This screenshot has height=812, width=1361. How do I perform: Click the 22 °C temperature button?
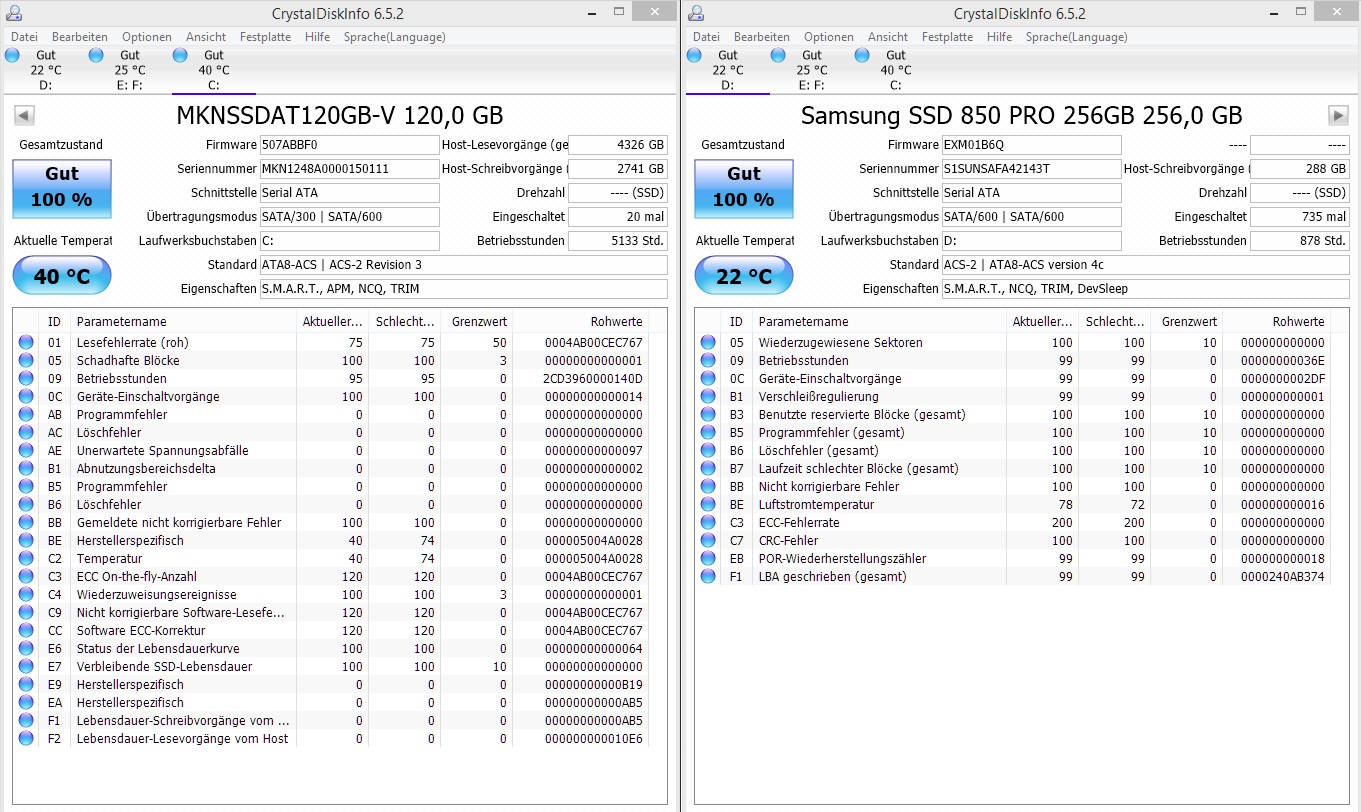pyautogui.click(x=743, y=277)
